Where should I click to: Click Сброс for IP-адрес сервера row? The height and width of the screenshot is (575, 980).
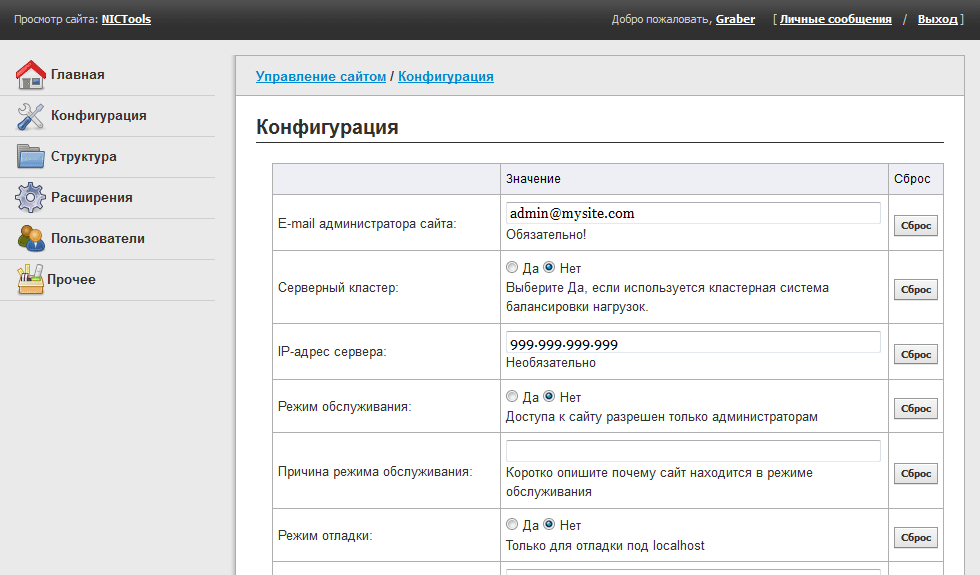[x=916, y=354]
